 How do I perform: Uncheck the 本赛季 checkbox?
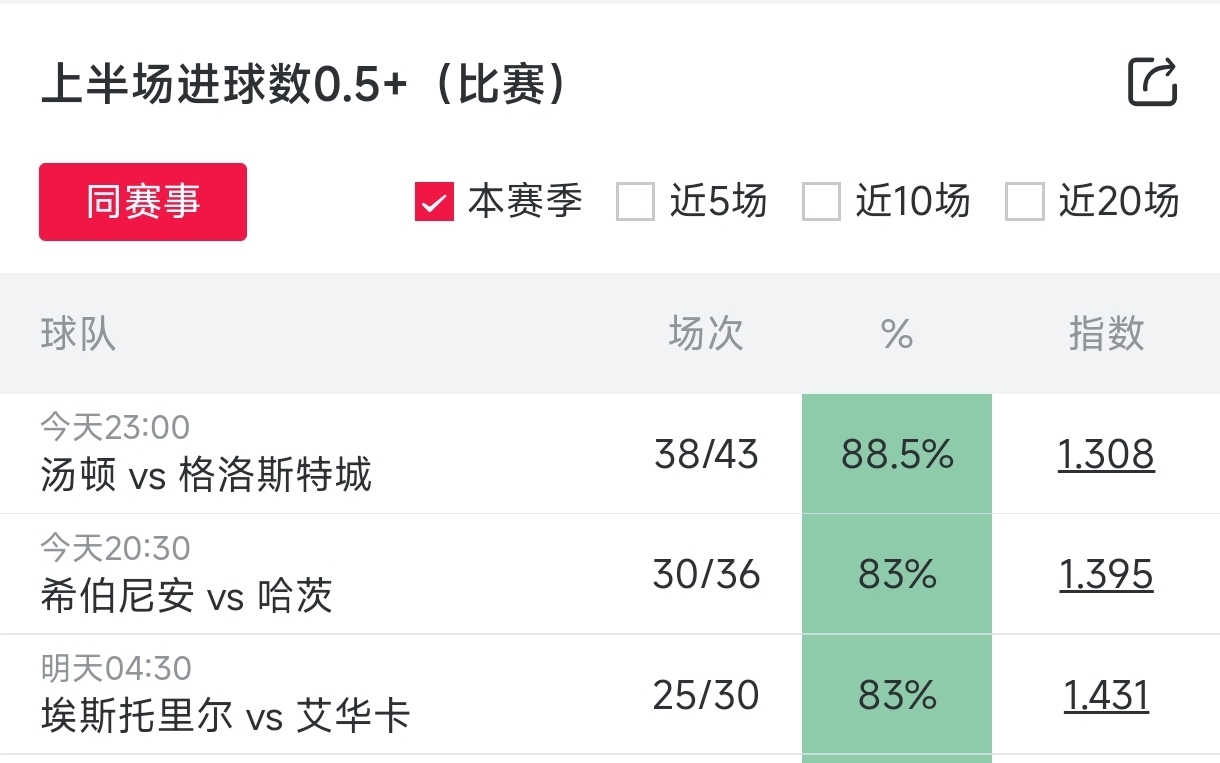[435, 202]
